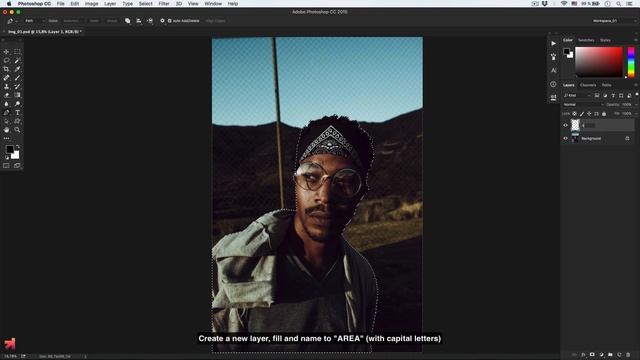Select the Lasso tool

point(6,60)
